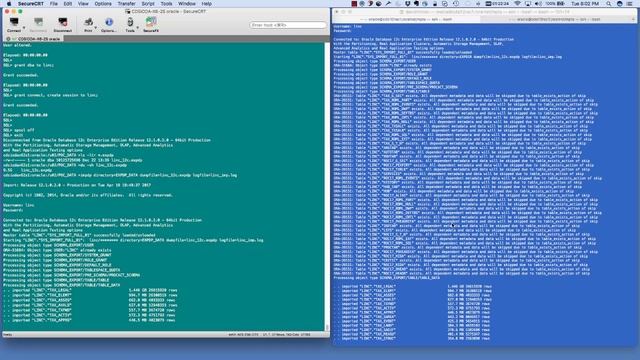Open the Transfer menu
Image resolution: width=640 pixels, height=360 pixels.
pos(127,4)
